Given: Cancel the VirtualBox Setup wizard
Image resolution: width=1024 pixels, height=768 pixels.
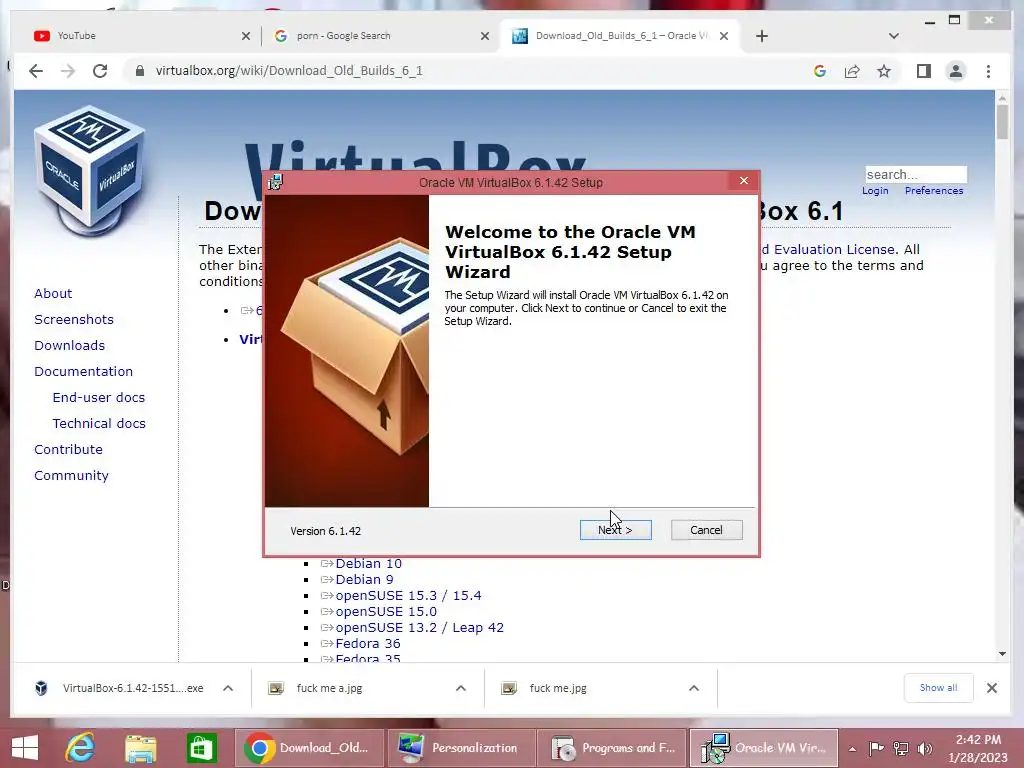Looking at the screenshot, I should (706, 530).
